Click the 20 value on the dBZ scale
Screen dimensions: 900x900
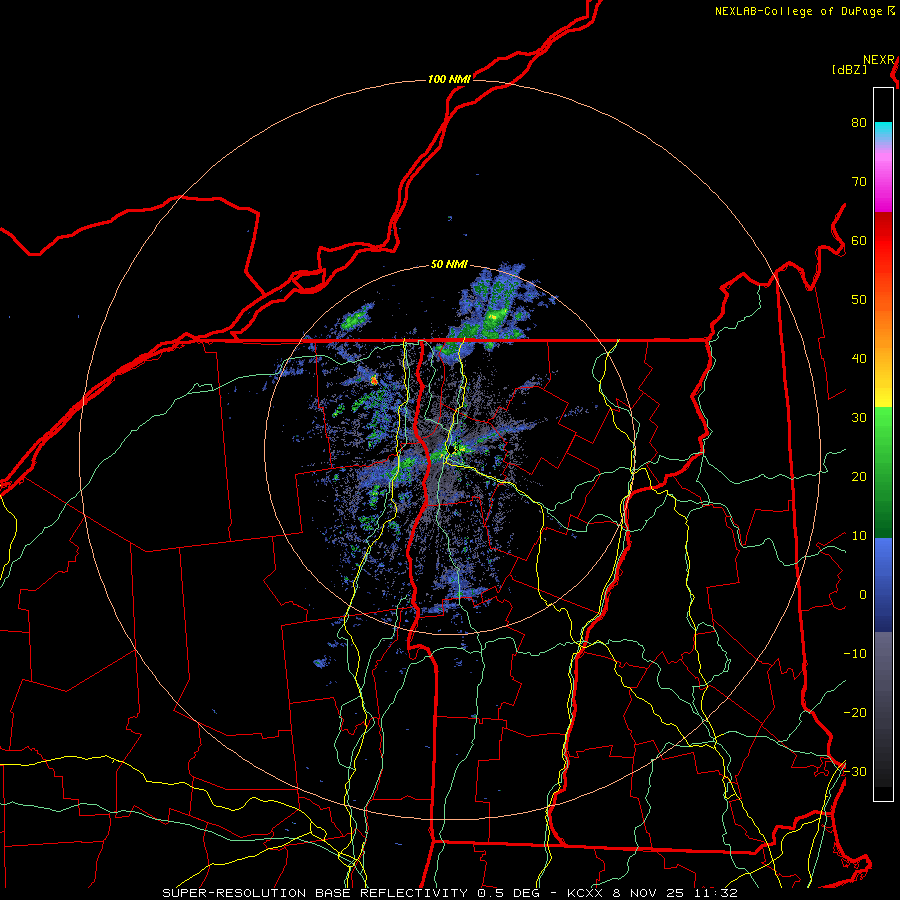[x=859, y=476]
